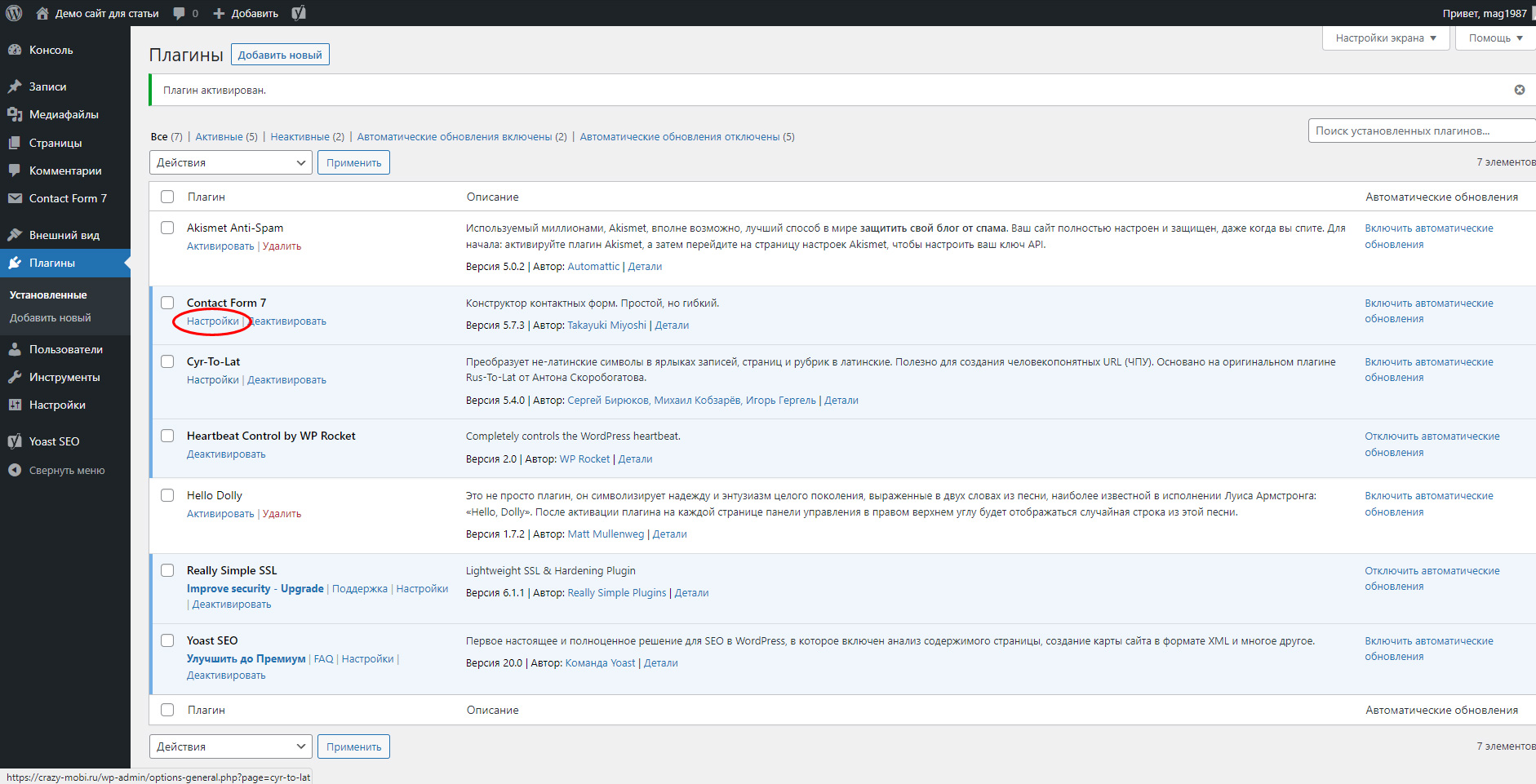
Task: Open Консоль dashboard icon in sidebar
Action: click(15, 50)
